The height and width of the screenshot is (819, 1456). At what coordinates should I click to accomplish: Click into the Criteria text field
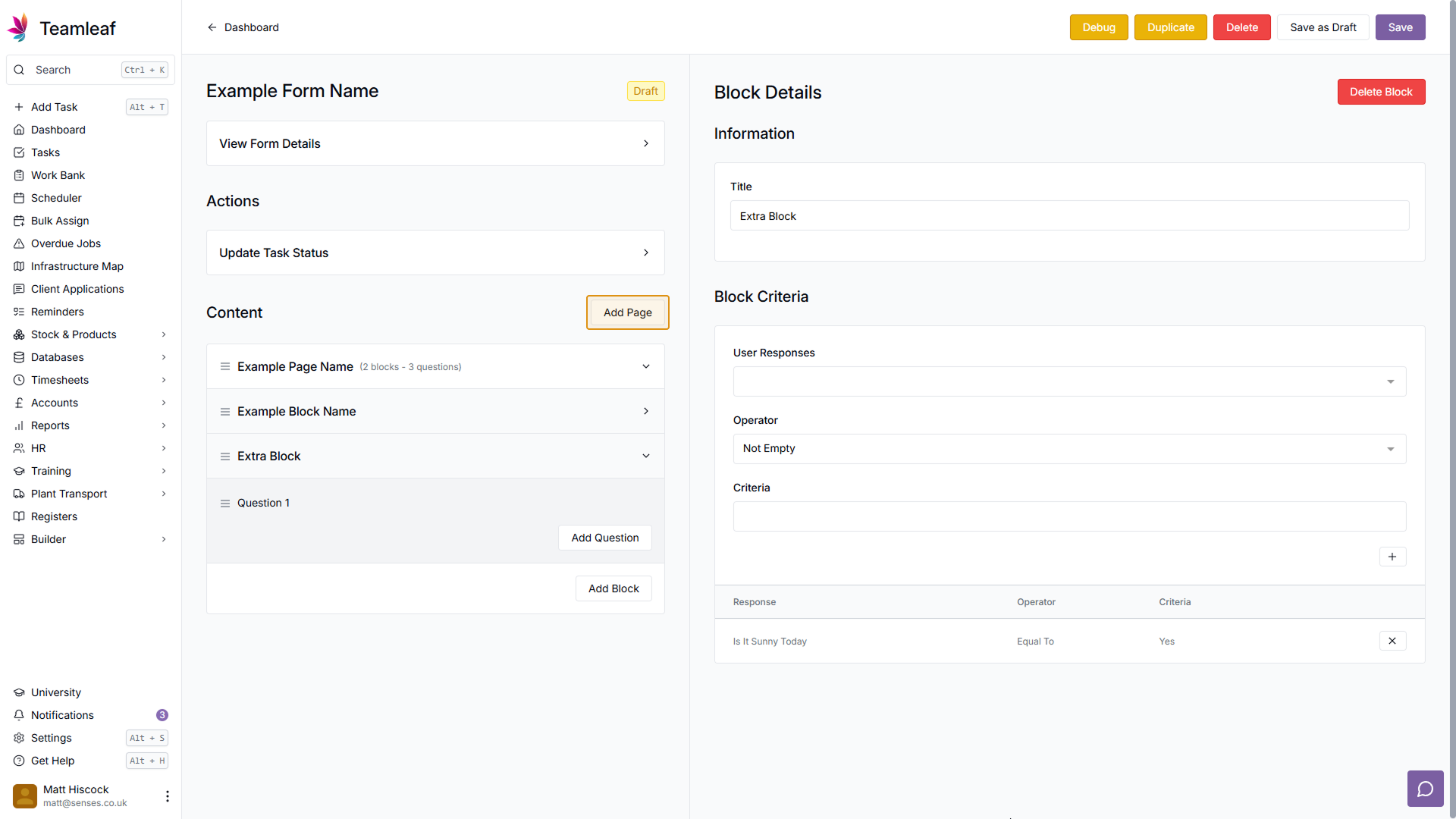tap(1068, 516)
